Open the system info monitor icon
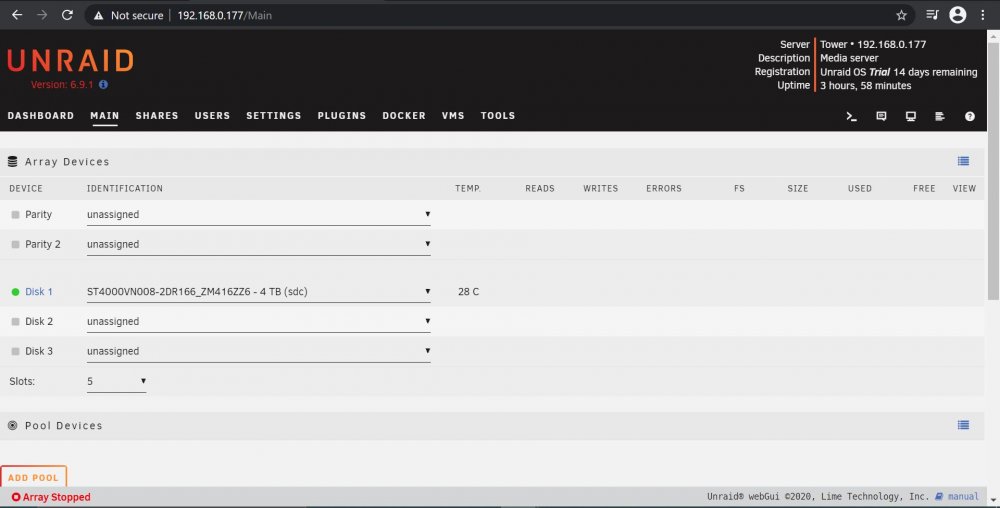This screenshot has width=1000, height=508. 911,116
